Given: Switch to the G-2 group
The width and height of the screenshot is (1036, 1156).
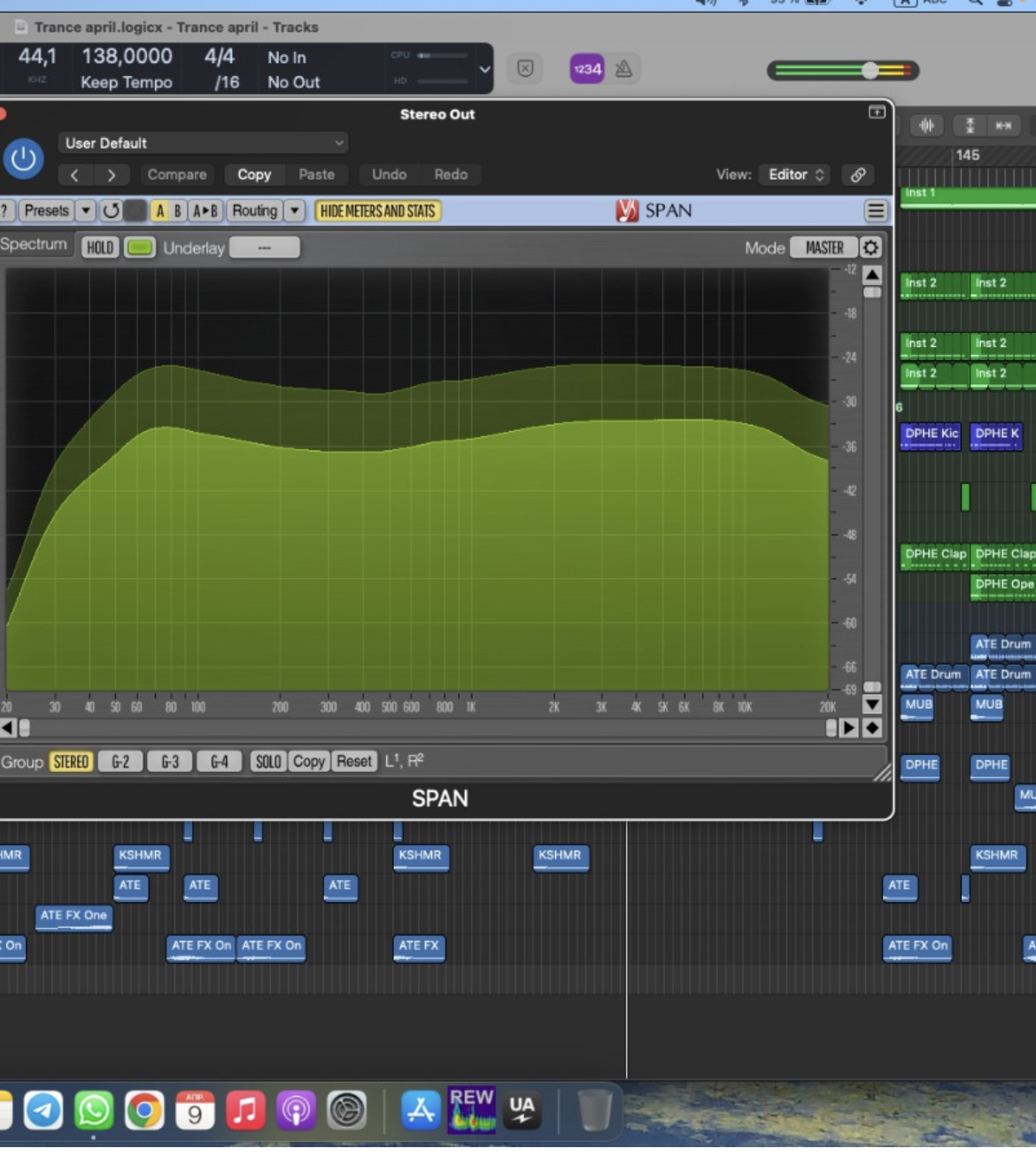Looking at the screenshot, I should (x=120, y=762).
